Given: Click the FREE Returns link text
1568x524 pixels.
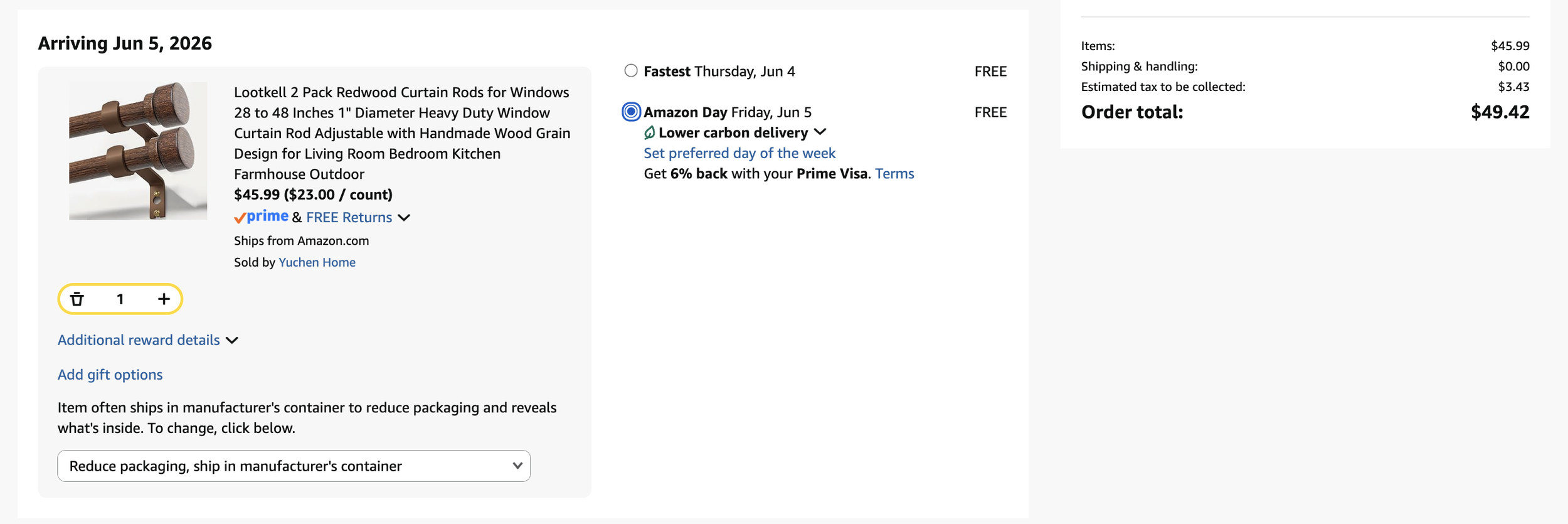Looking at the screenshot, I should [349, 218].
